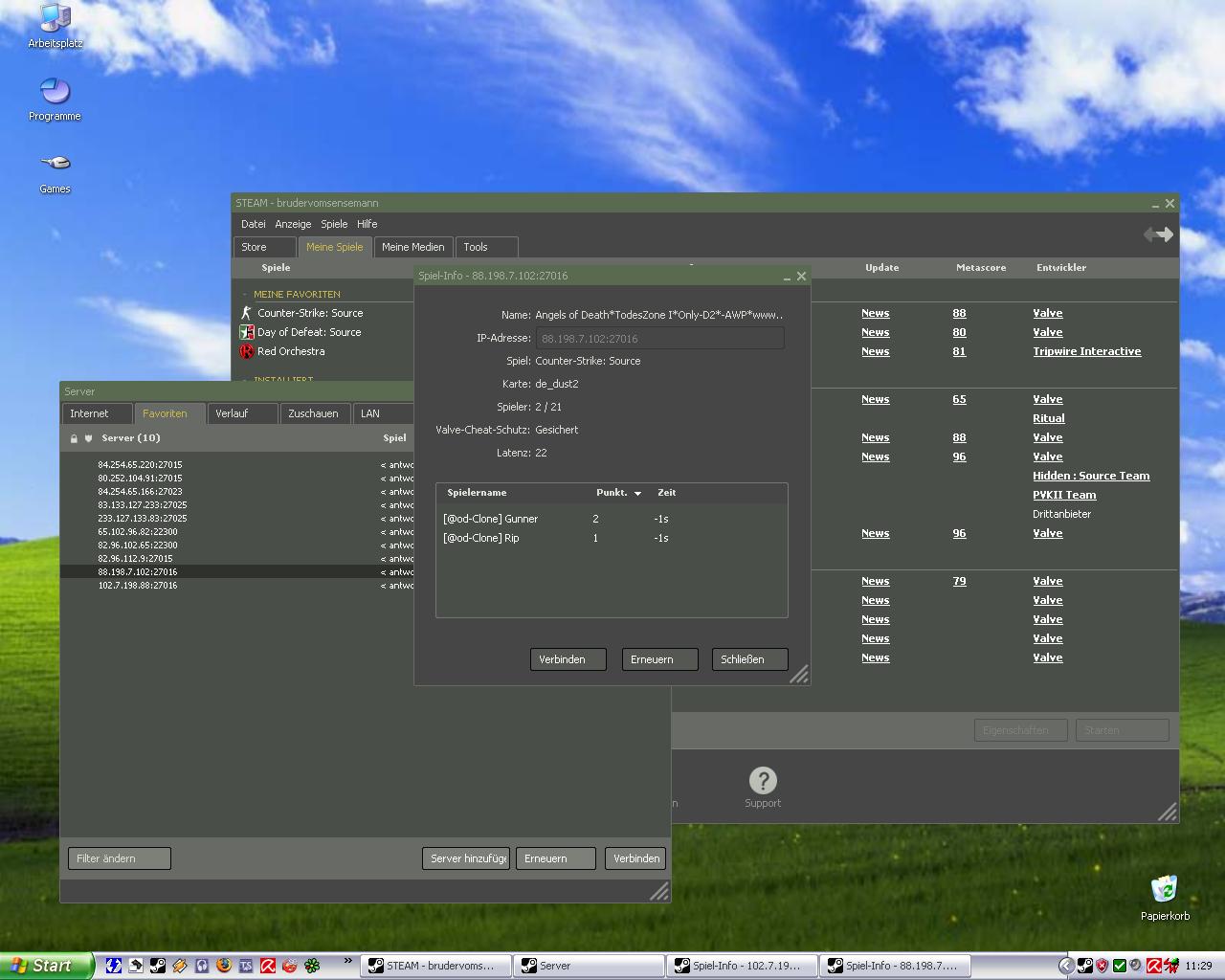Click Erneuern in Server window
This screenshot has height=980, width=1225.
(555, 858)
